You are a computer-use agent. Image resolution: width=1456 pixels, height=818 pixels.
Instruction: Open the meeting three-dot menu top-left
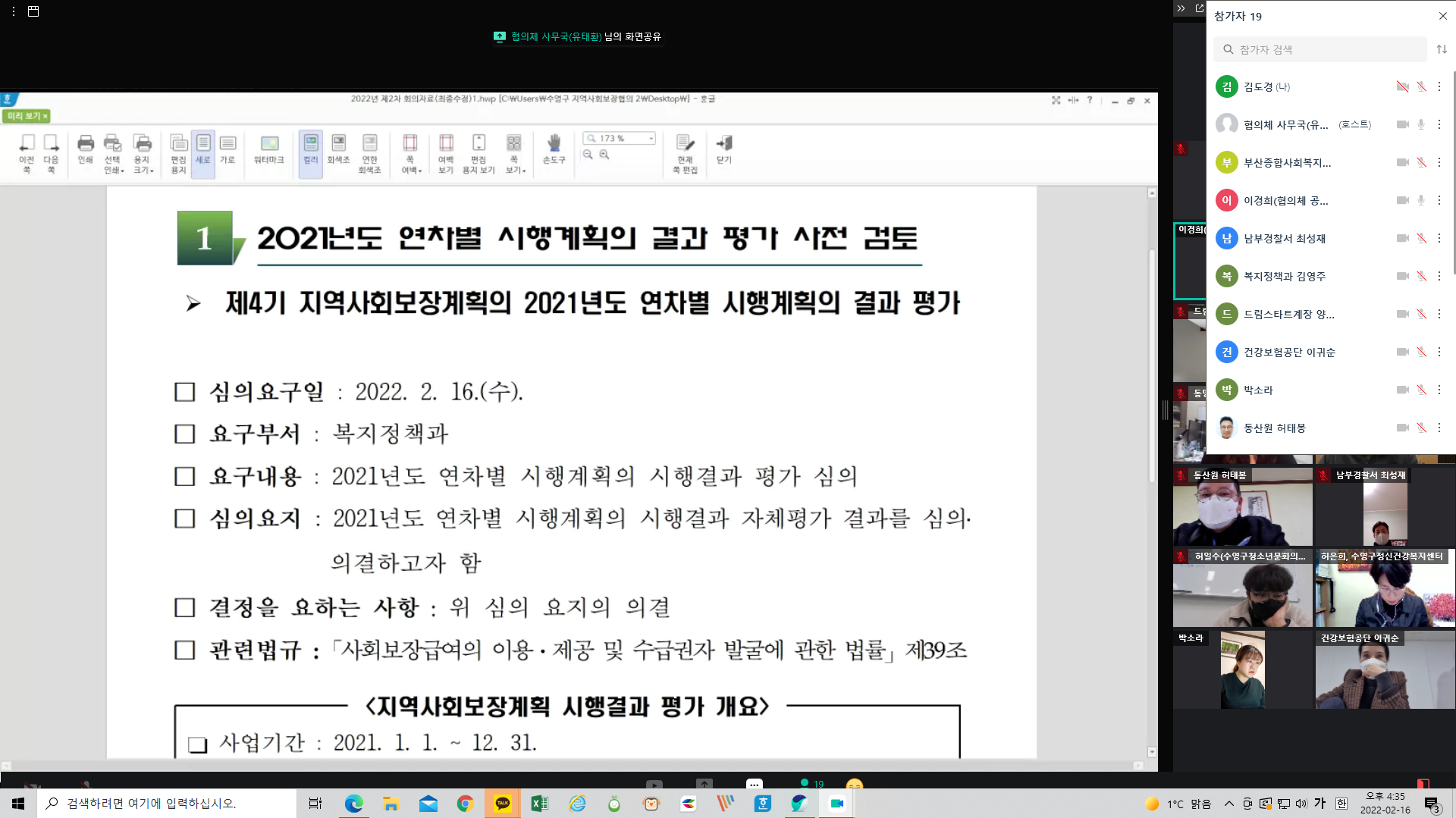point(14,11)
